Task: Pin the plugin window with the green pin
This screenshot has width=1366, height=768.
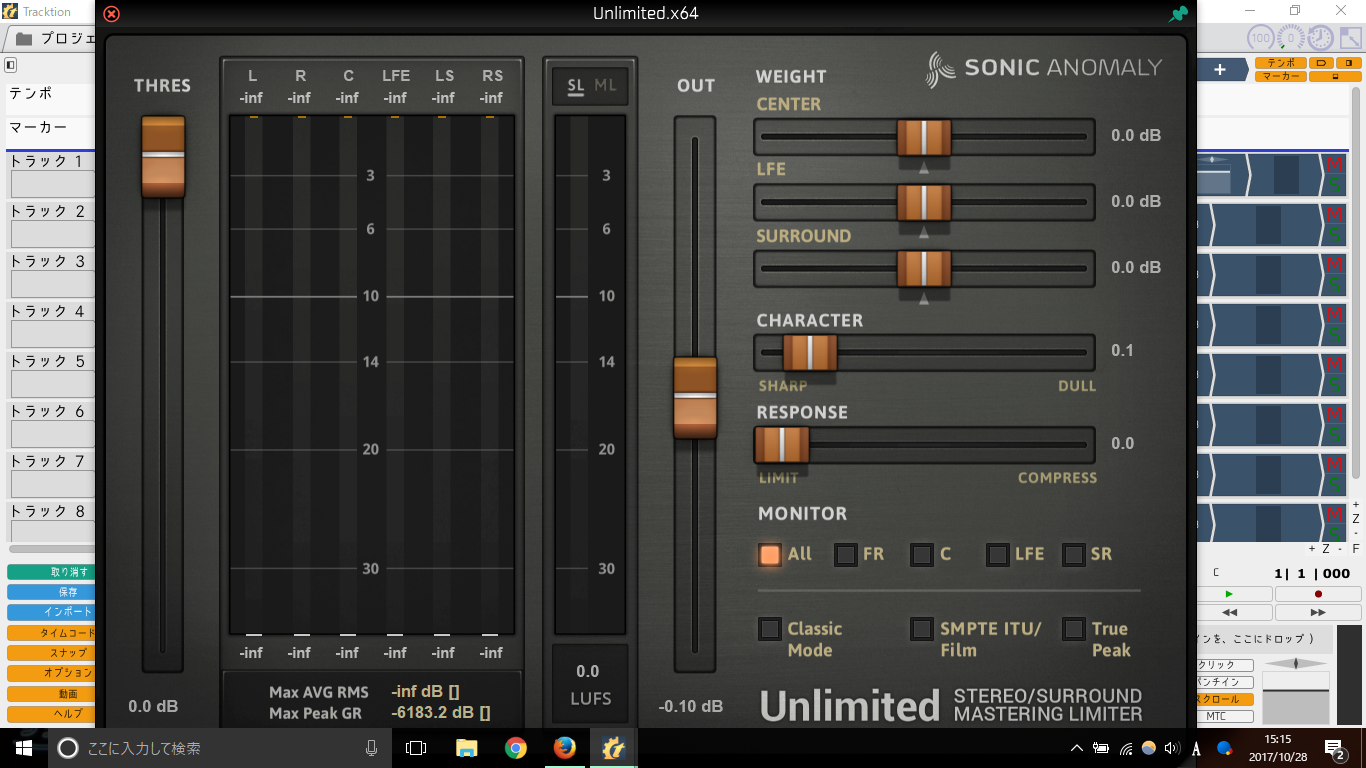Action: 1178,14
